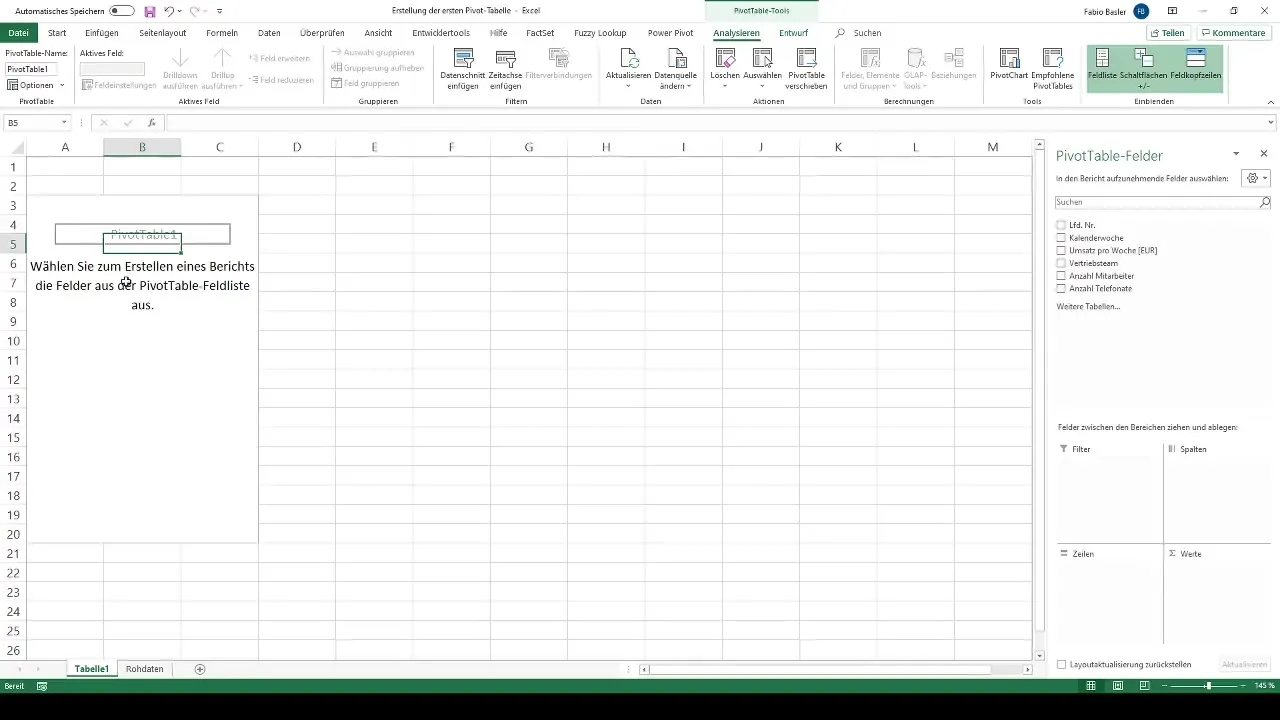Open the Datei tab
Image resolution: width=1280 pixels, height=720 pixels.
click(x=18, y=33)
